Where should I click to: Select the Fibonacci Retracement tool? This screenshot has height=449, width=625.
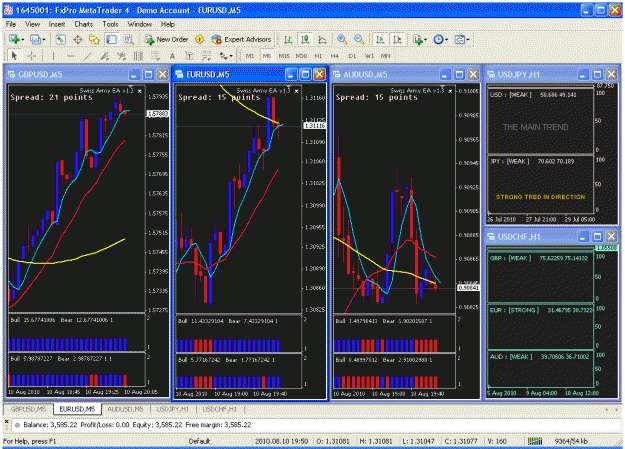(155, 56)
